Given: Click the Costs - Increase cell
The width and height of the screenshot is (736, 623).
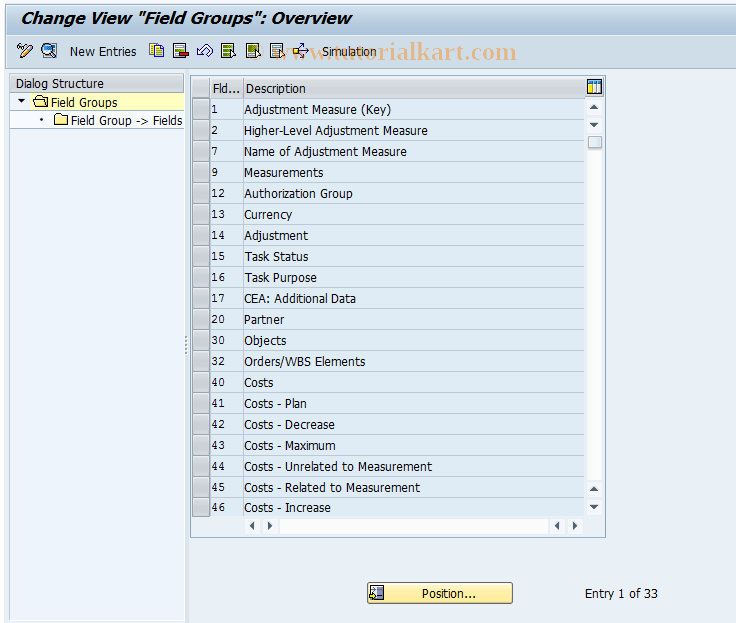Looking at the screenshot, I should (x=414, y=508).
